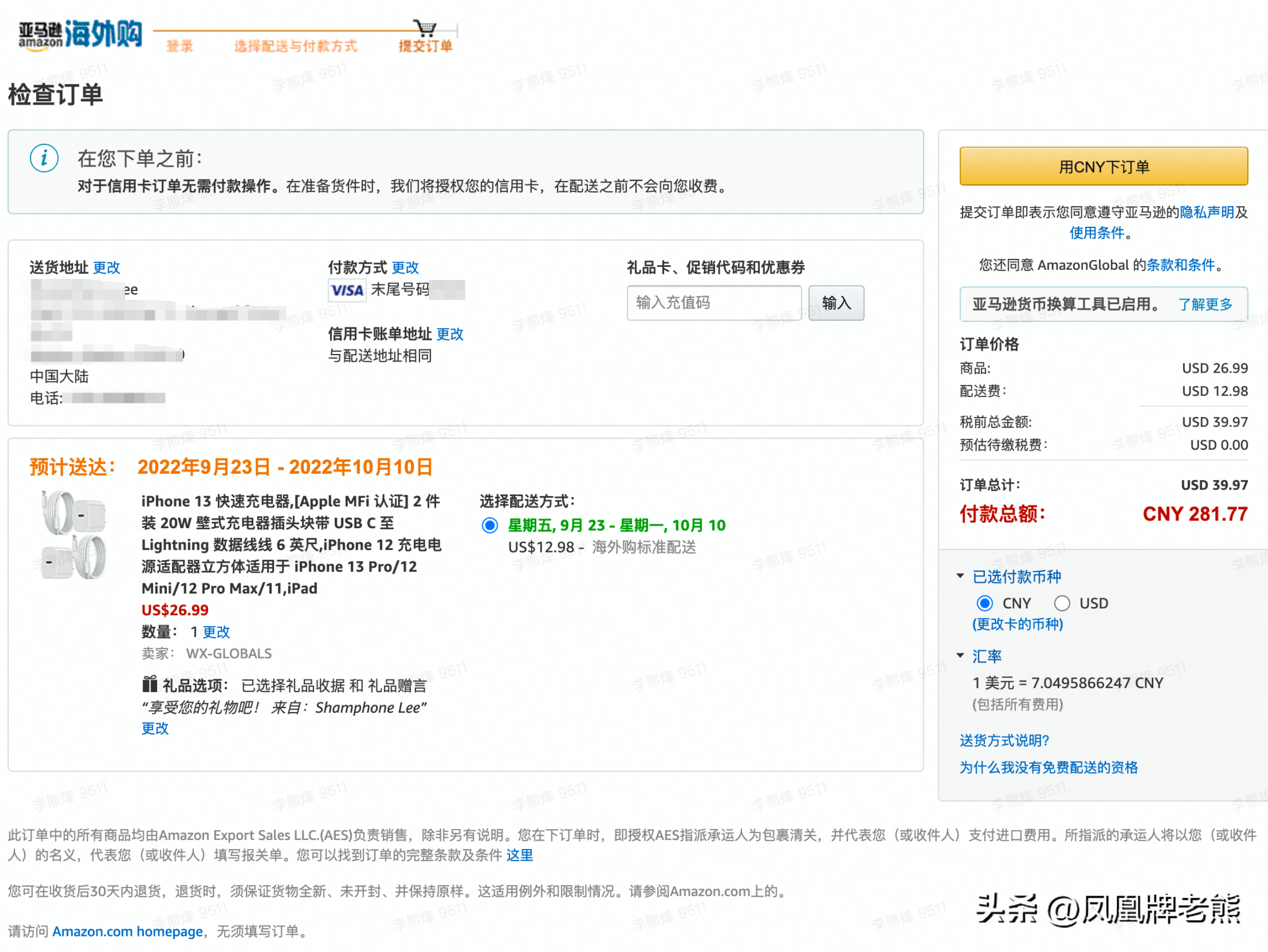Click the 订单总计 USD 39.97 value

(1214, 485)
